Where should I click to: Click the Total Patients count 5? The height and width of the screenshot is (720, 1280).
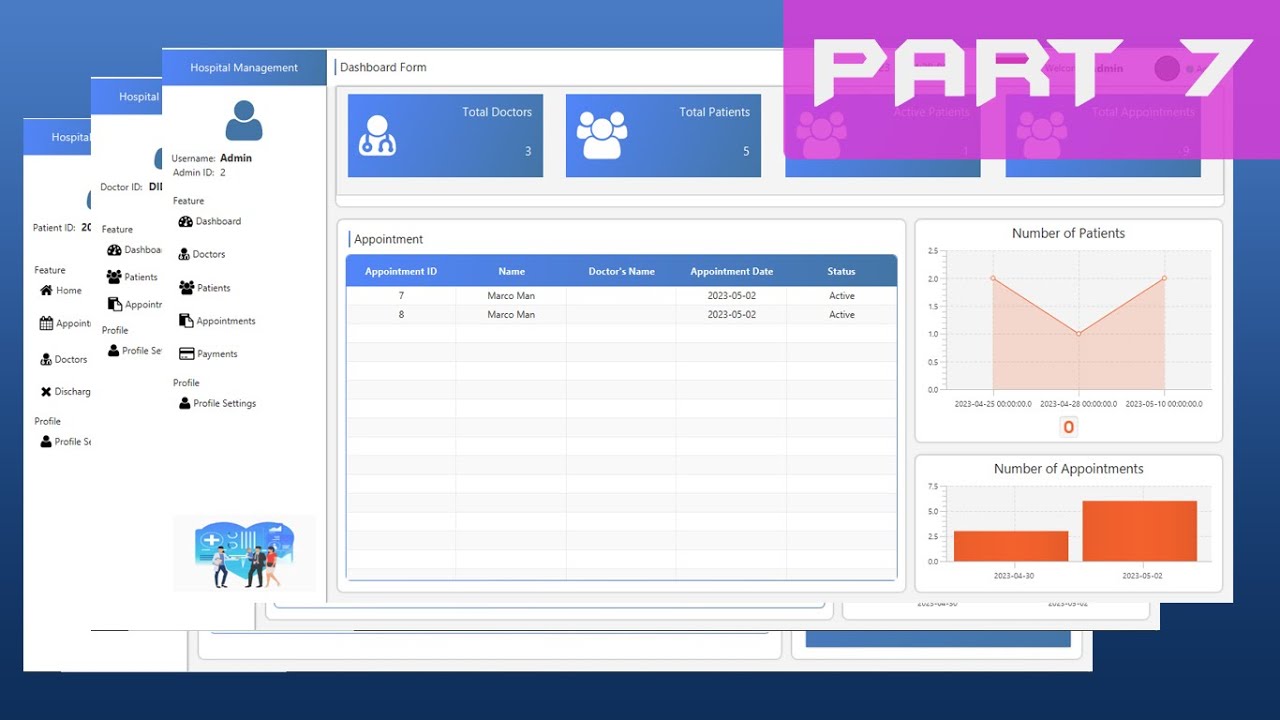click(x=746, y=152)
